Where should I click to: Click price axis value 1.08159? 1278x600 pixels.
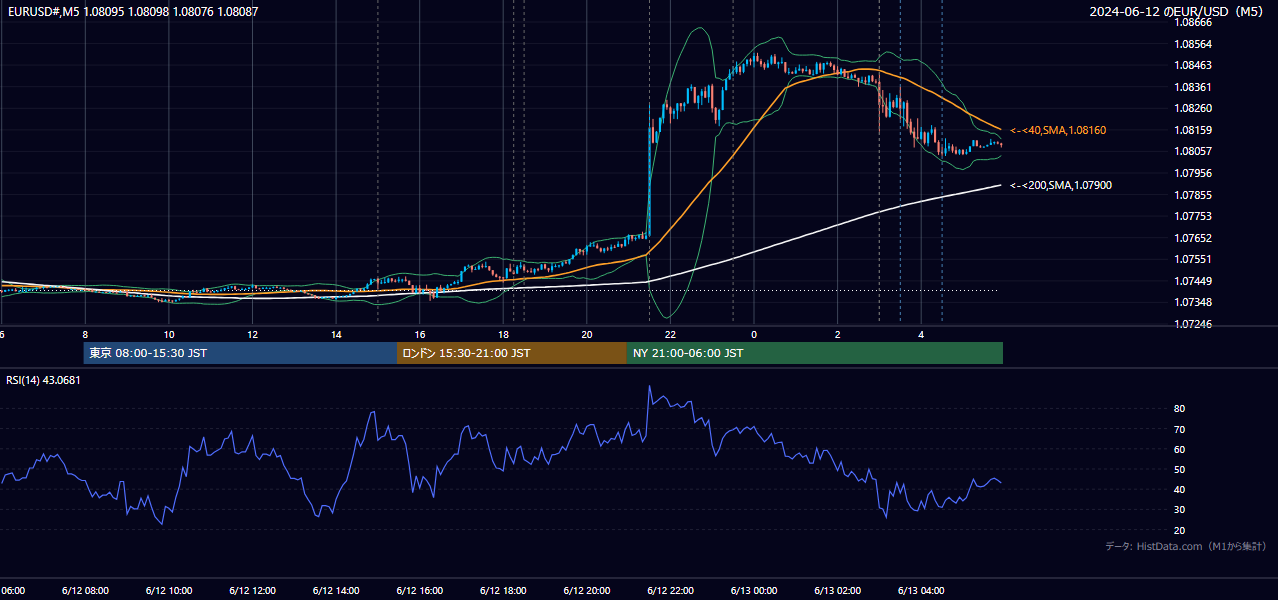point(1191,130)
